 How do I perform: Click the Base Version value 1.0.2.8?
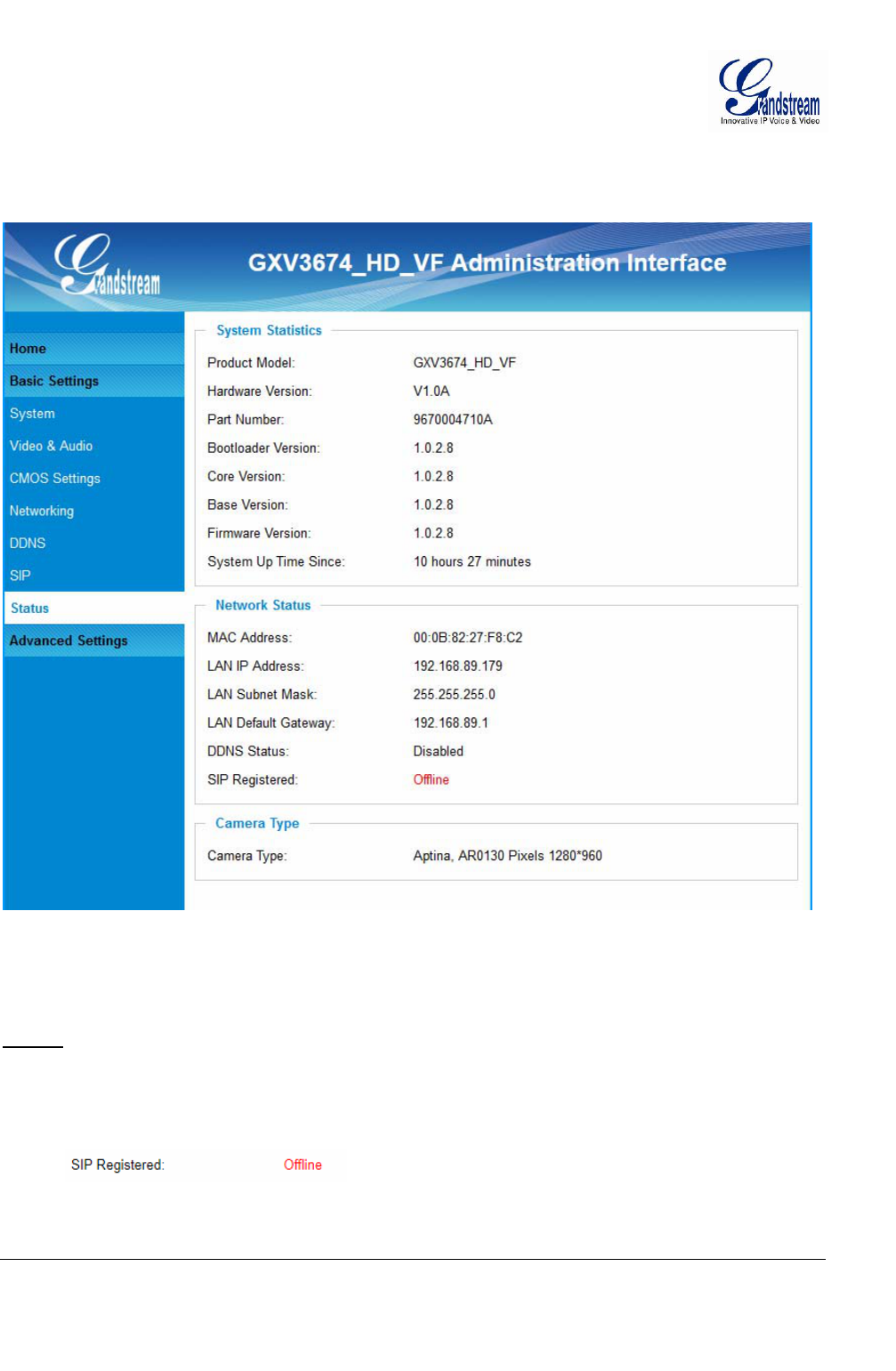pyautogui.click(x=433, y=505)
